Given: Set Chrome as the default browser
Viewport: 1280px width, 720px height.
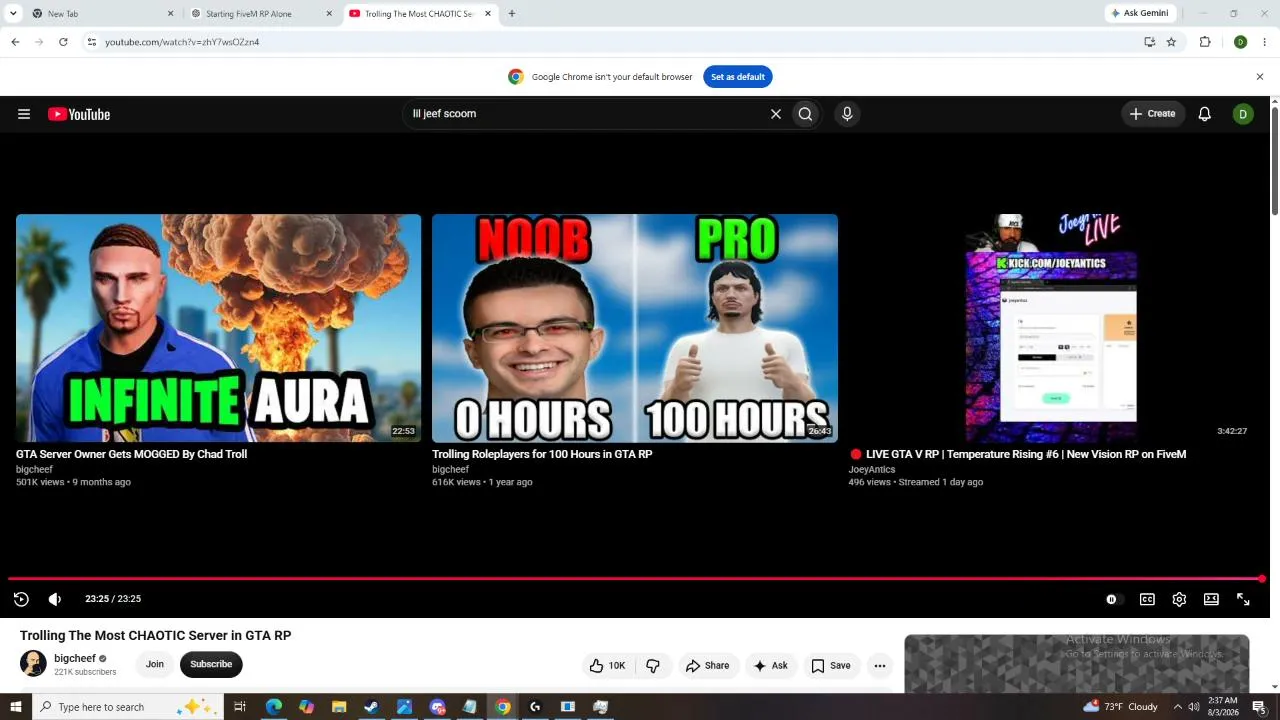Looking at the screenshot, I should [738, 77].
